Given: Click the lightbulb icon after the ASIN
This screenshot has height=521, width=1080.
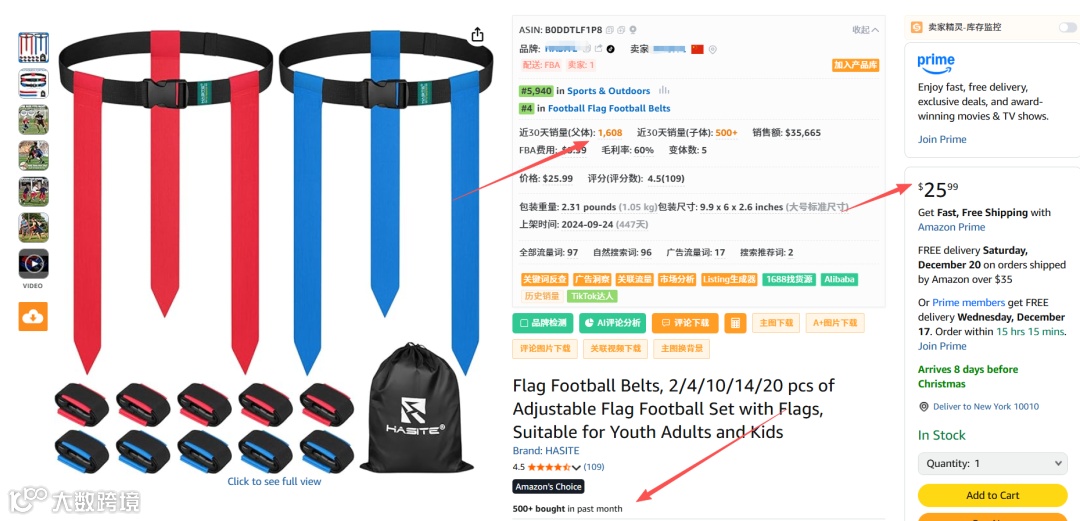Looking at the screenshot, I should click(633, 30).
